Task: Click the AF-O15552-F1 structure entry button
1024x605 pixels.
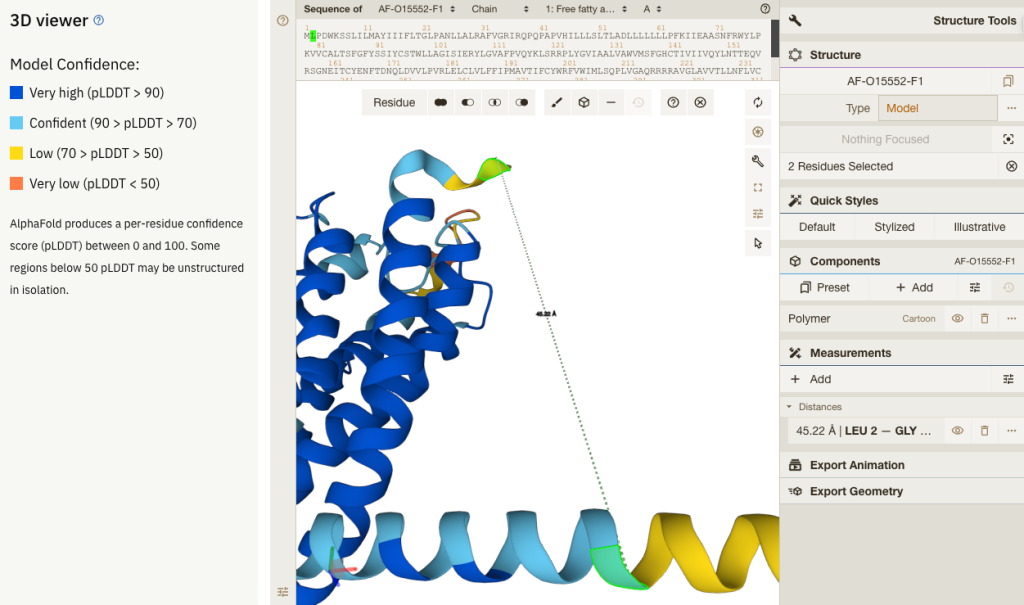Action: pos(885,81)
